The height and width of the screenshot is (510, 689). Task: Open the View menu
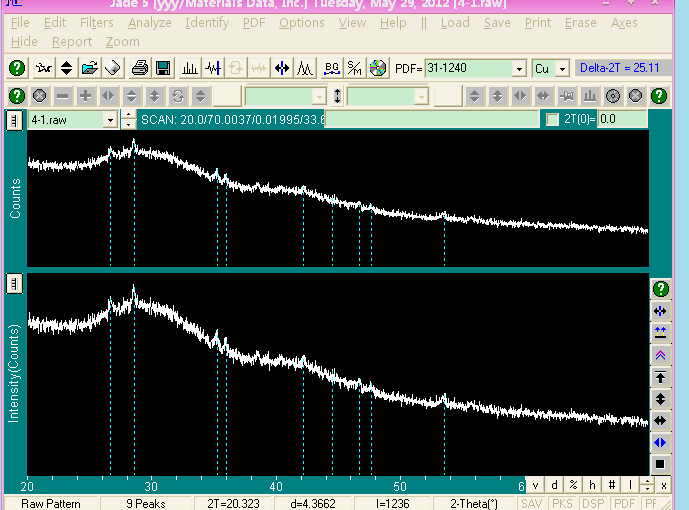pos(352,23)
